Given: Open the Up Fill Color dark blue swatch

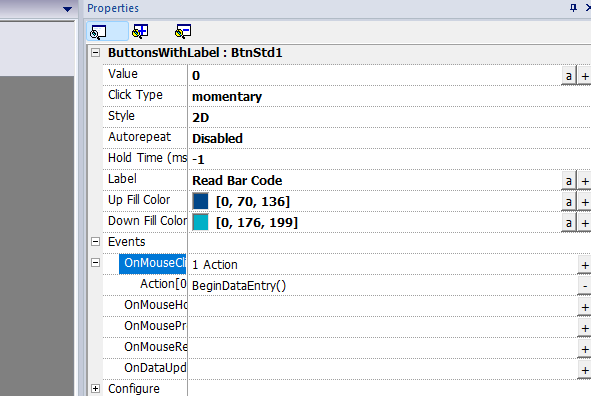Looking at the screenshot, I should coord(200,201).
